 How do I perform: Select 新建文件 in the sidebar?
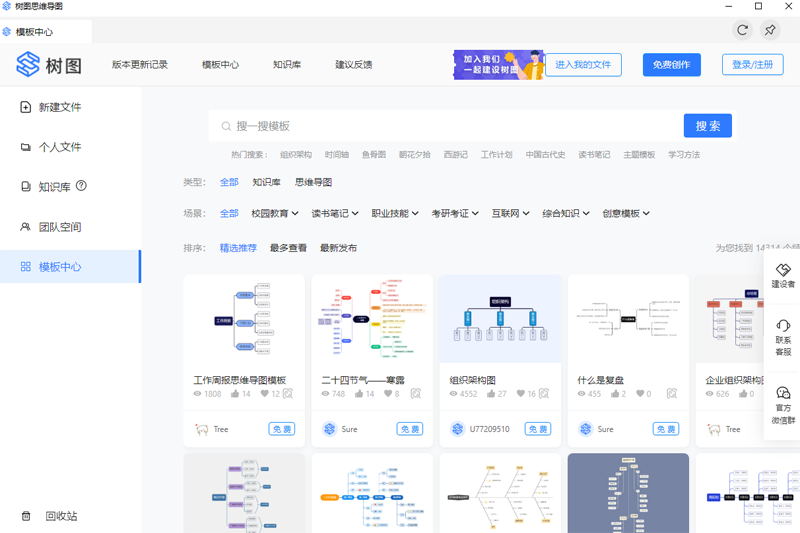[59, 107]
